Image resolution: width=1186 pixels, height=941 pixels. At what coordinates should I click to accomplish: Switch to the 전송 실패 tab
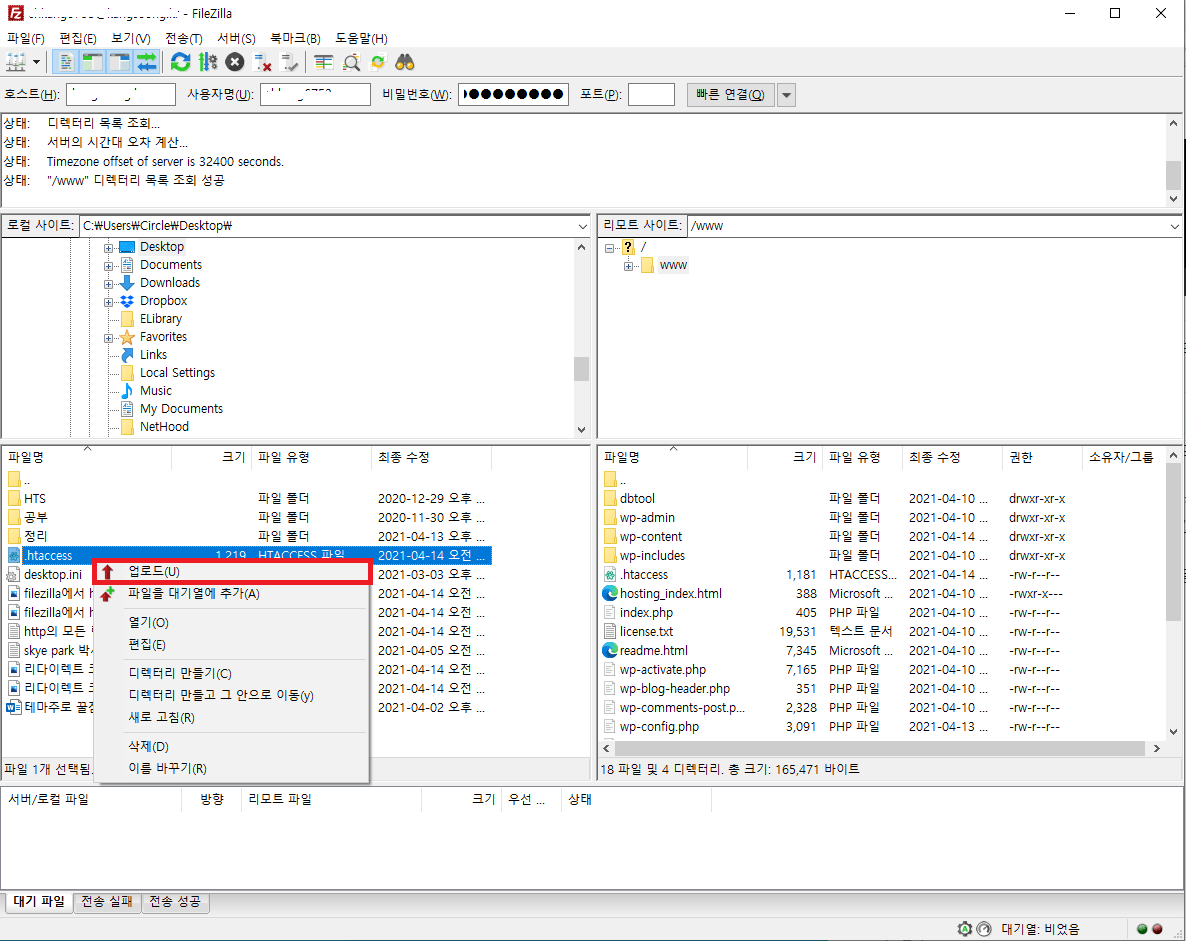(107, 902)
